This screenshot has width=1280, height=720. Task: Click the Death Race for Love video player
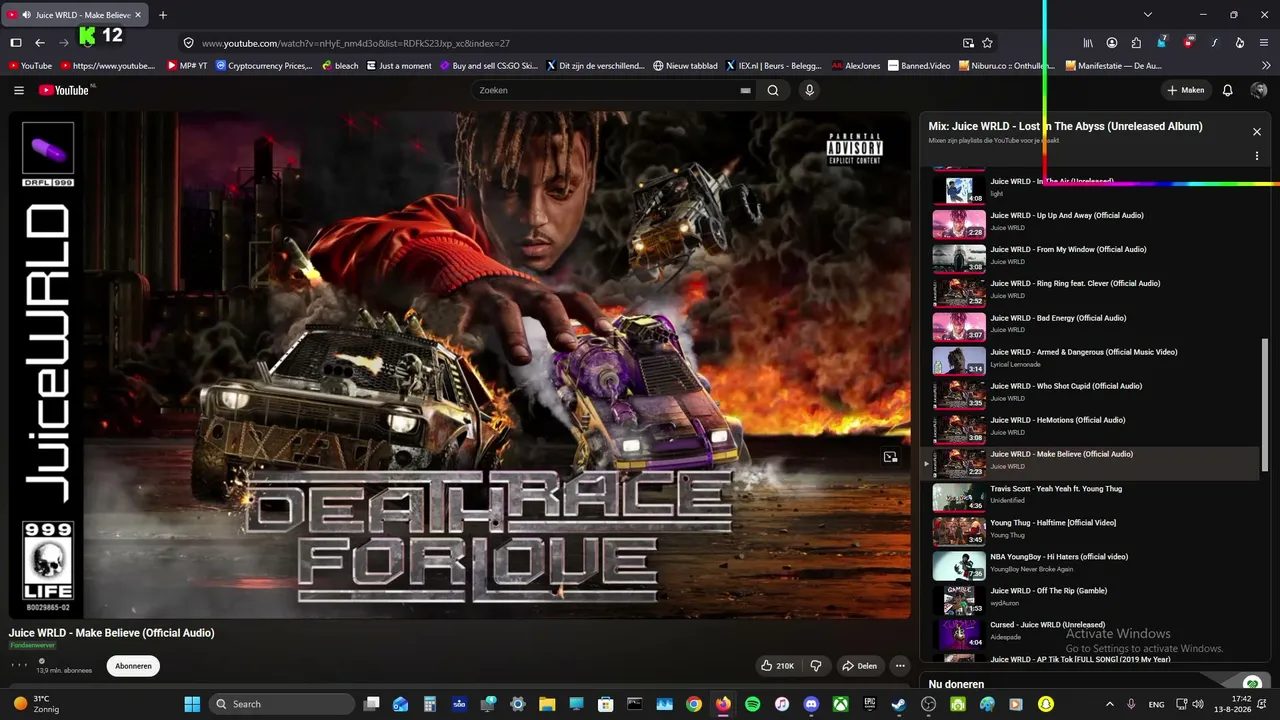(x=460, y=365)
